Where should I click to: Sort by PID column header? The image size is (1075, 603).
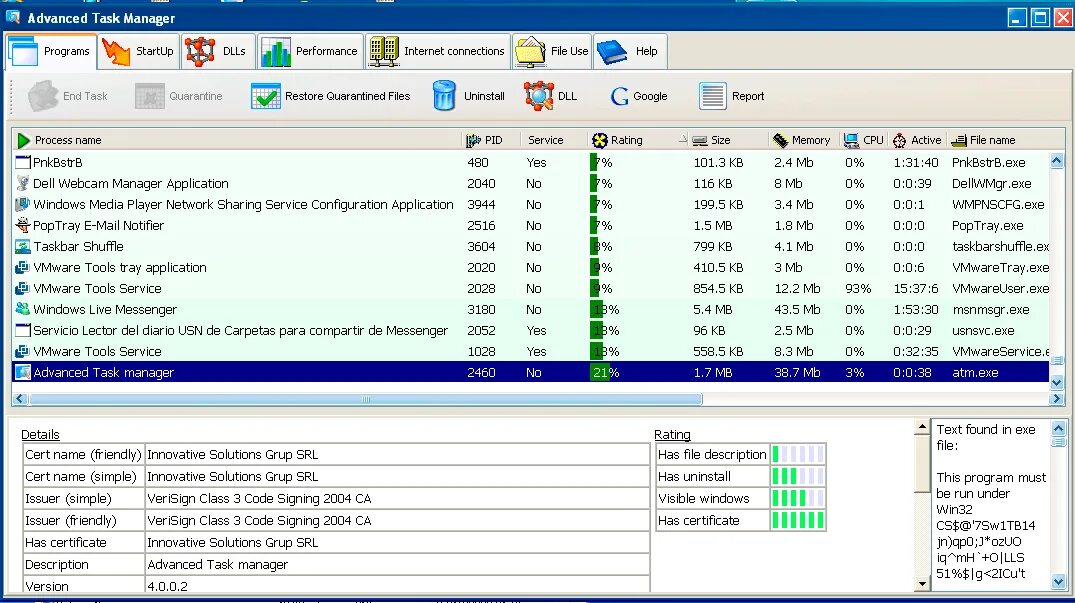point(492,140)
